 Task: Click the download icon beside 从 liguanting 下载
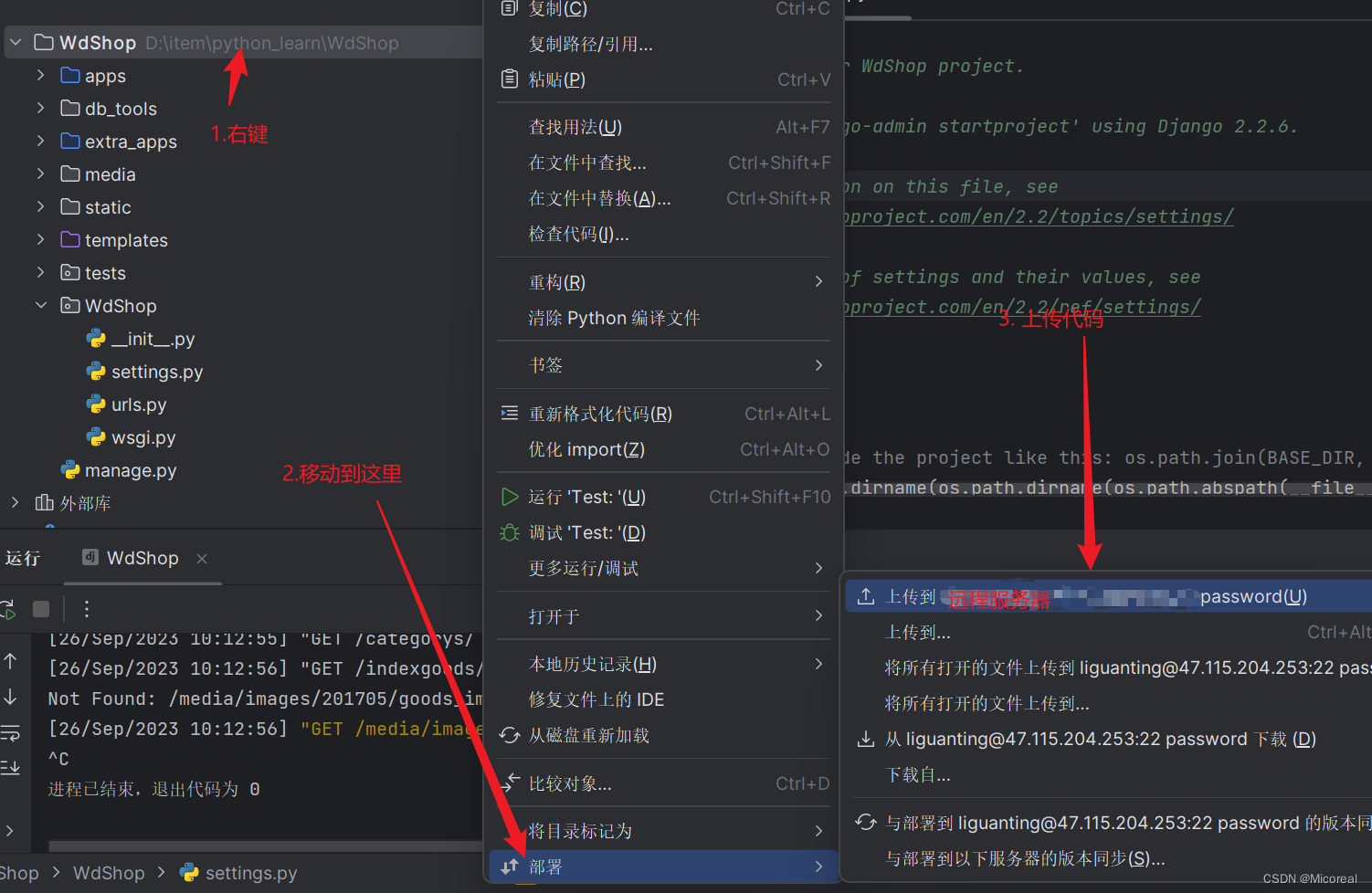tap(866, 739)
